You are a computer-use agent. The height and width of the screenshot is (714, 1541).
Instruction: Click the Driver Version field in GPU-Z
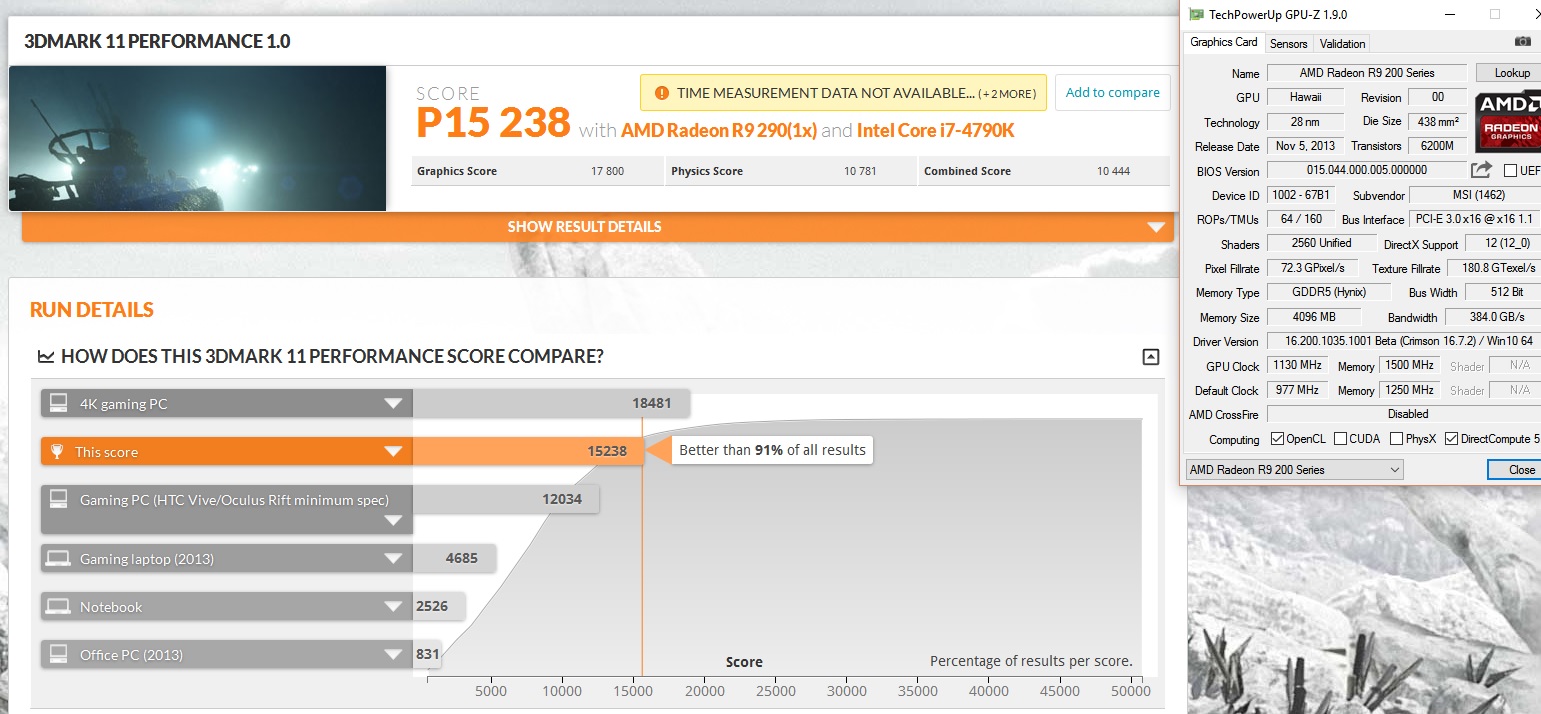[1404, 342]
